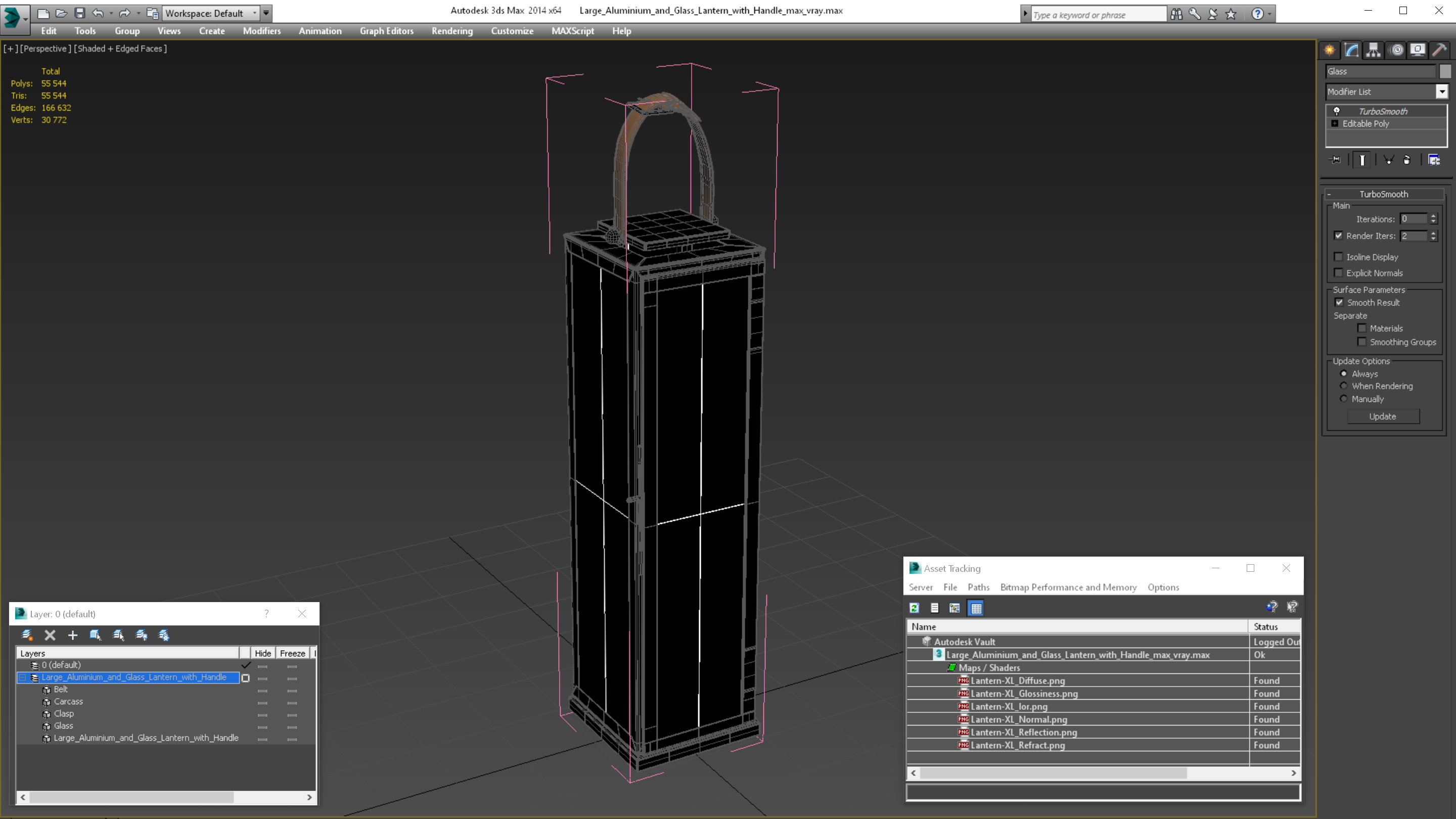1456x819 pixels.
Task: Toggle TurboSmooth modifier lightbulb visibility
Action: [x=1336, y=111]
